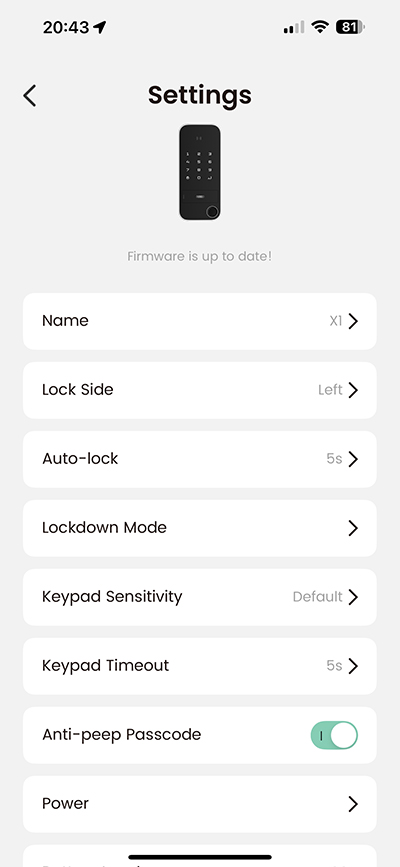The image size is (400, 867).
Task: Tap the Keypad Timeout 5s value
Action: click(x=334, y=666)
